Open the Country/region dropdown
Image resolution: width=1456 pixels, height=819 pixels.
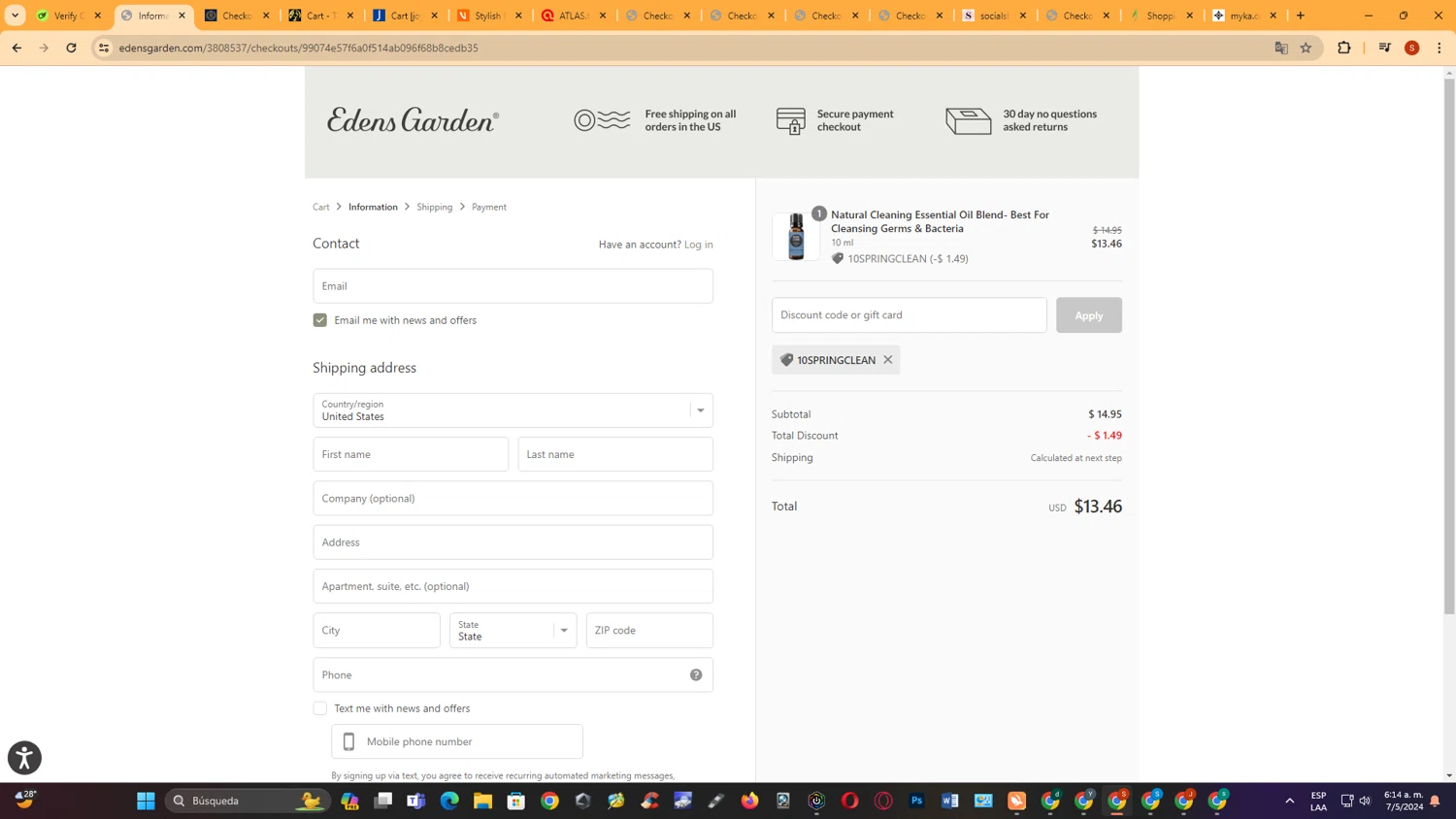coord(513,410)
